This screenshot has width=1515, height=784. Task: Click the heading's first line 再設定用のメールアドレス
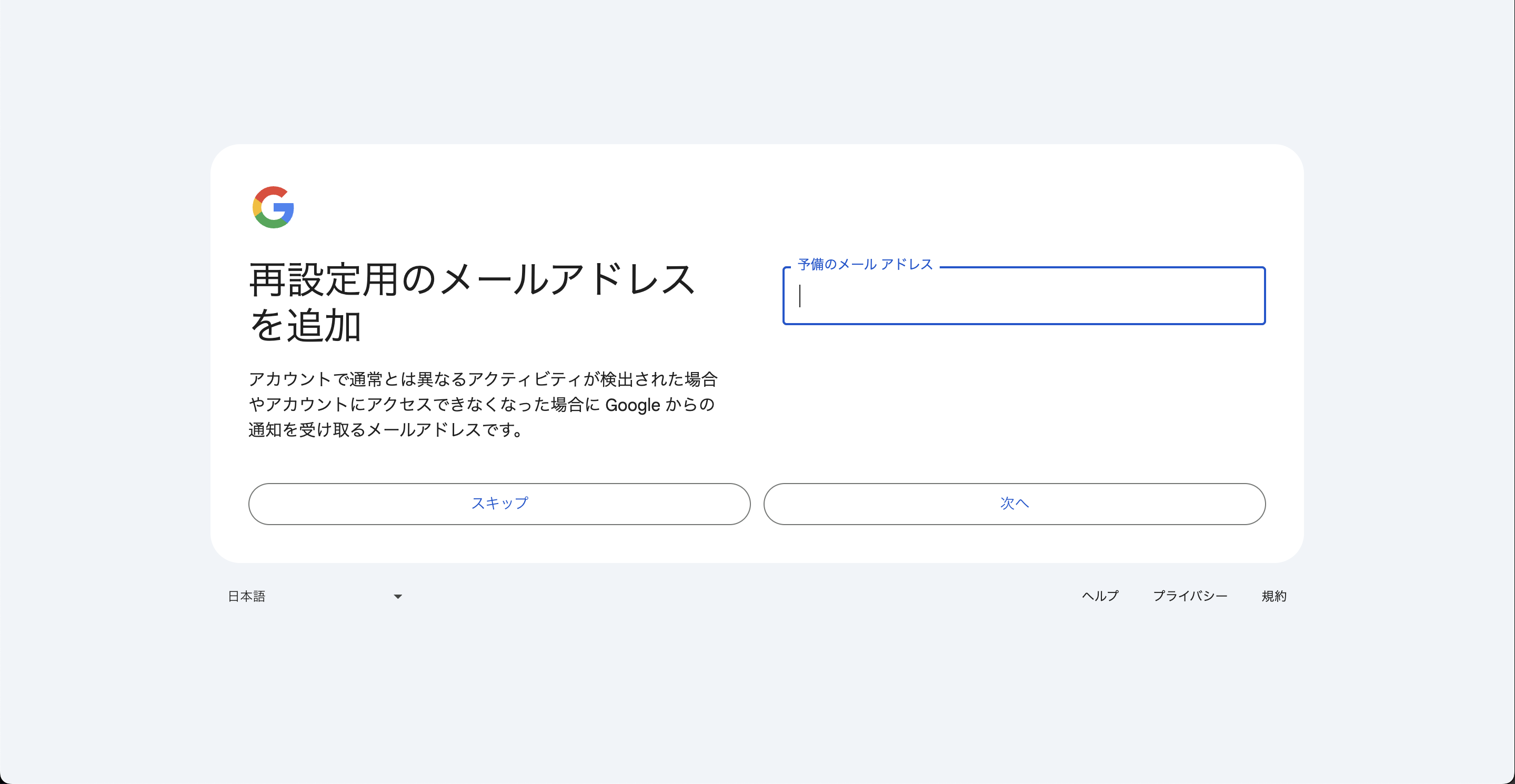point(471,279)
